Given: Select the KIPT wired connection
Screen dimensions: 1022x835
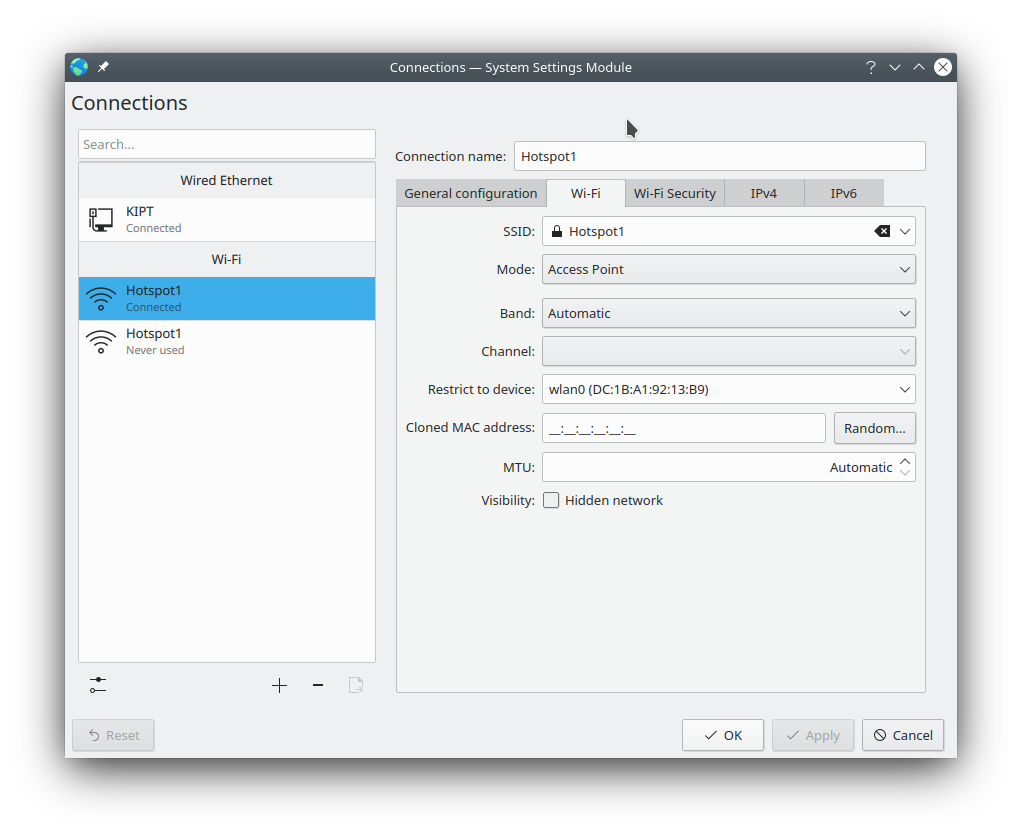Looking at the screenshot, I should pos(227,220).
